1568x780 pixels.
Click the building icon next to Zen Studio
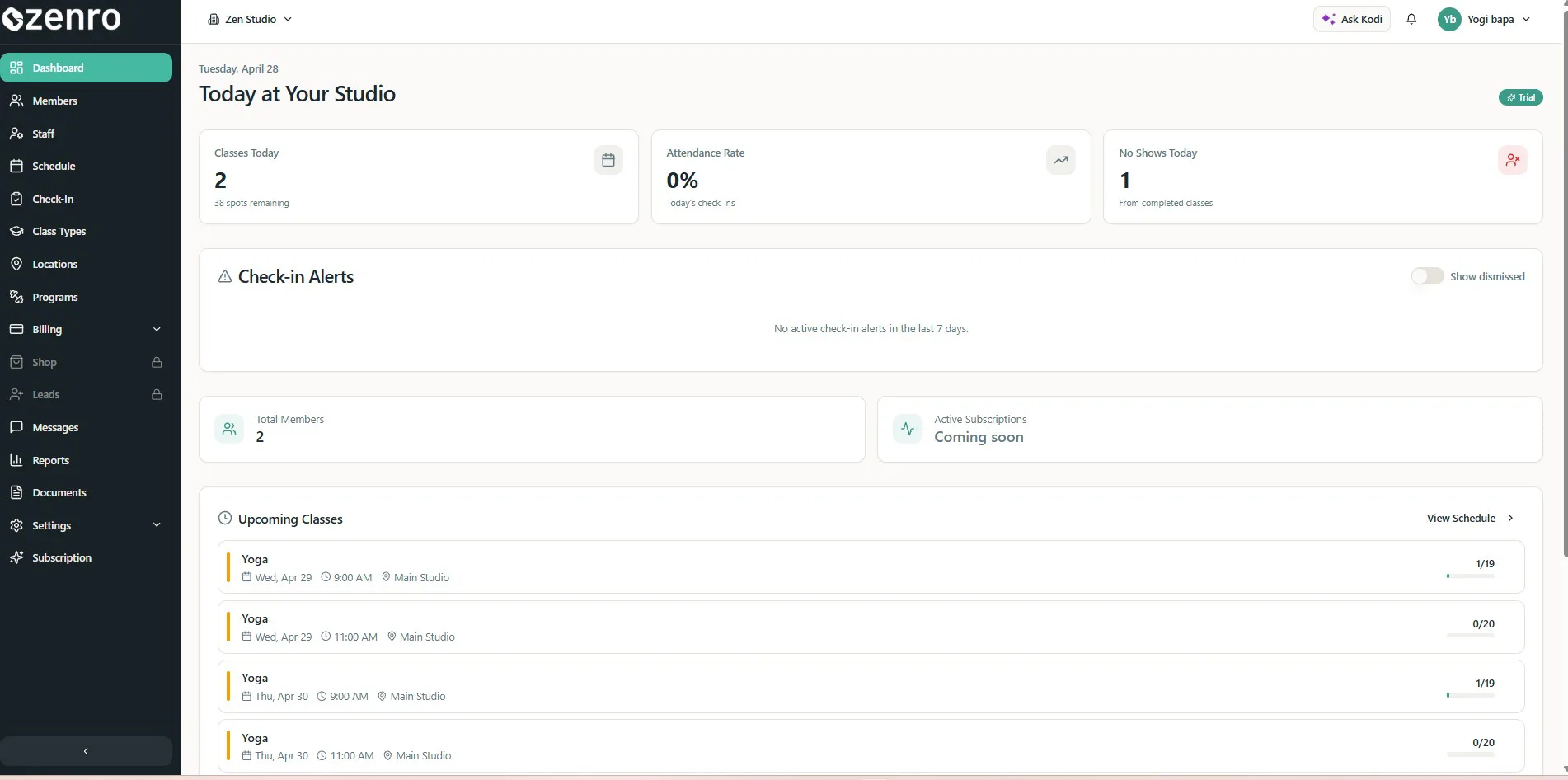[x=214, y=19]
